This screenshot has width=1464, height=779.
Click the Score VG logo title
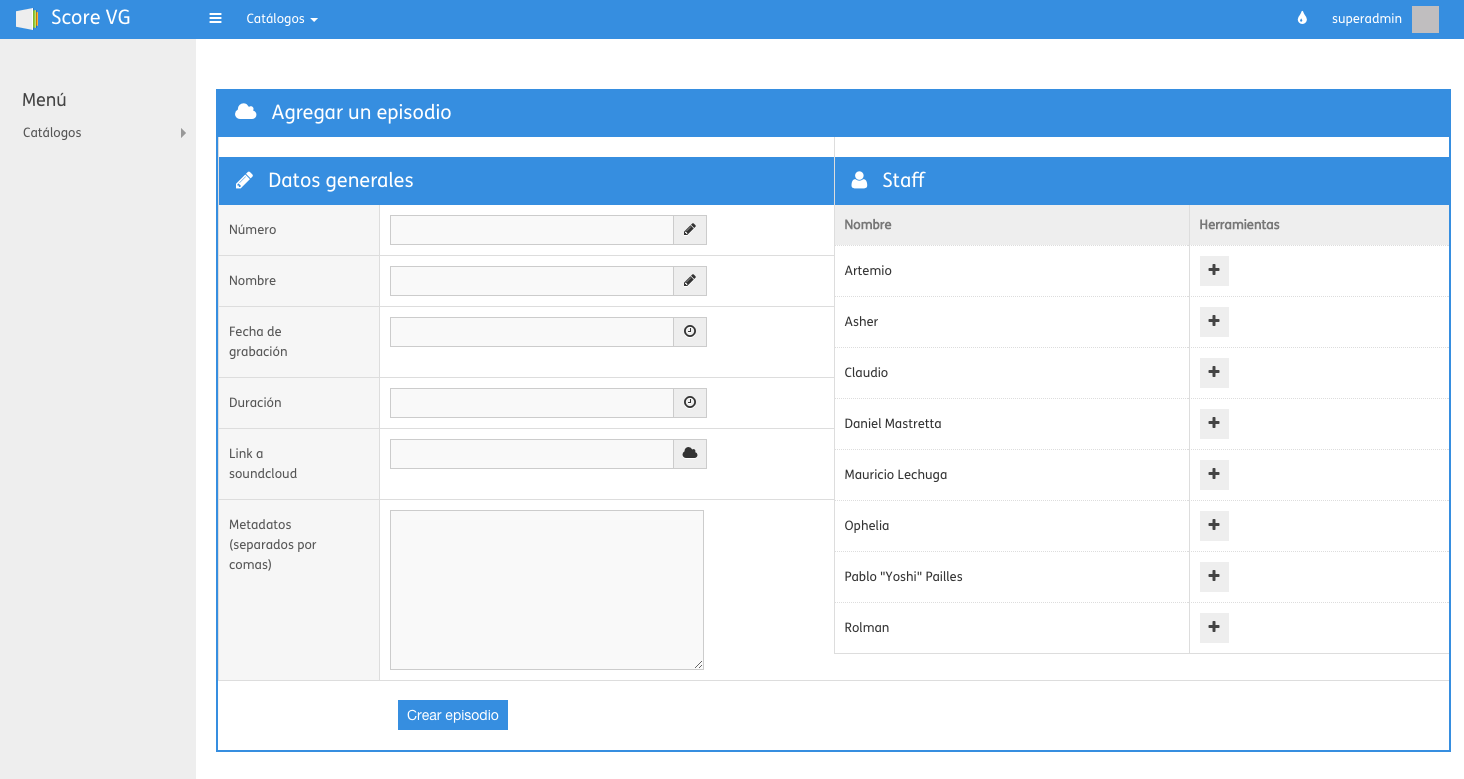click(x=90, y=18)
